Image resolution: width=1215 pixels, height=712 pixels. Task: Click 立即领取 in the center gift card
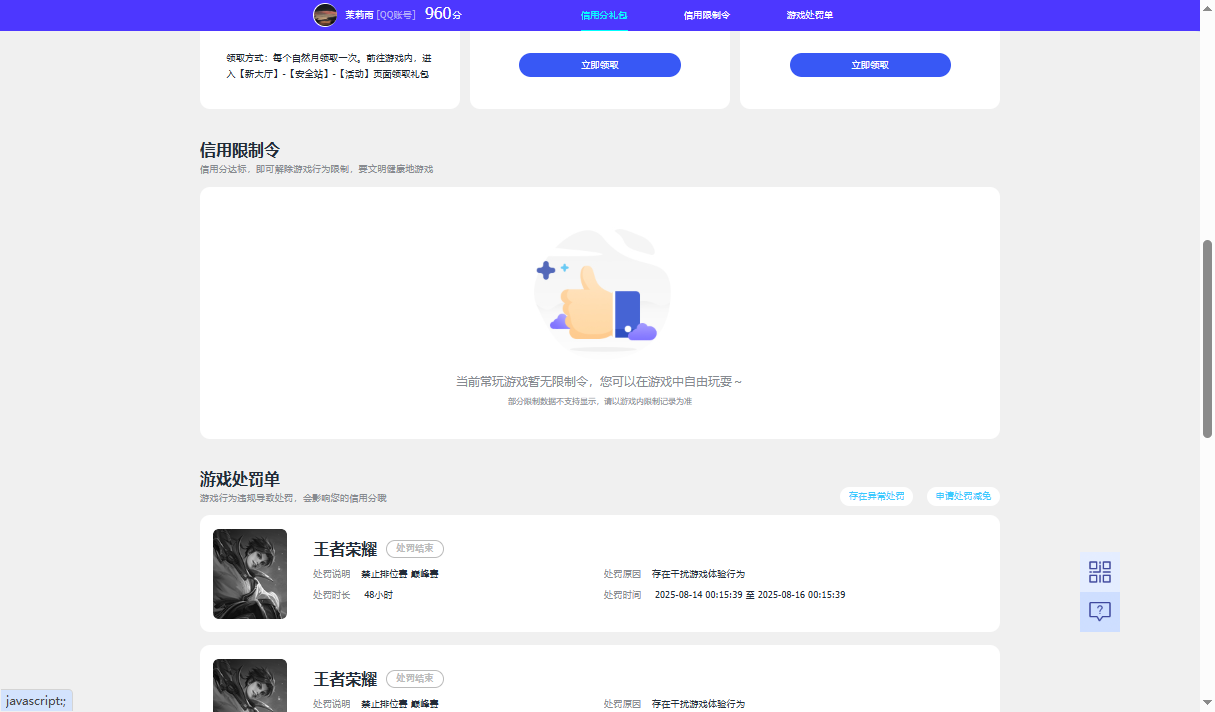[600, 65]
